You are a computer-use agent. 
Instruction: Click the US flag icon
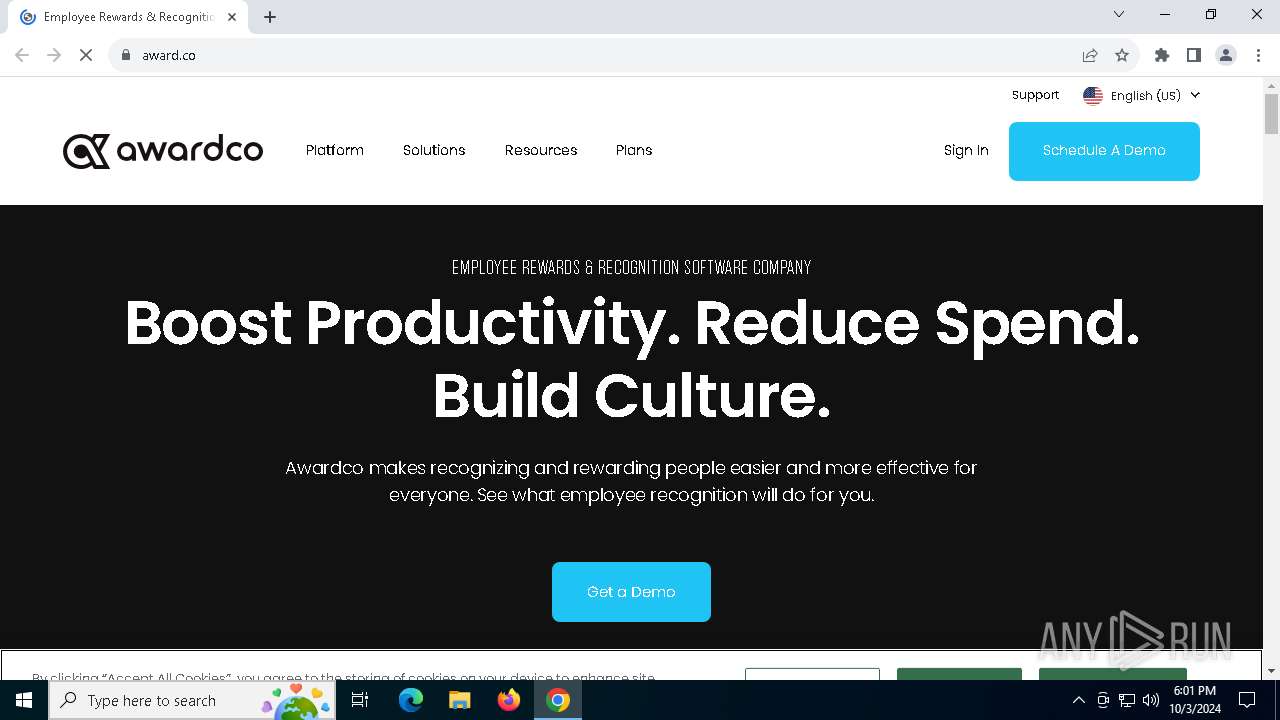tap(1093, 96)
